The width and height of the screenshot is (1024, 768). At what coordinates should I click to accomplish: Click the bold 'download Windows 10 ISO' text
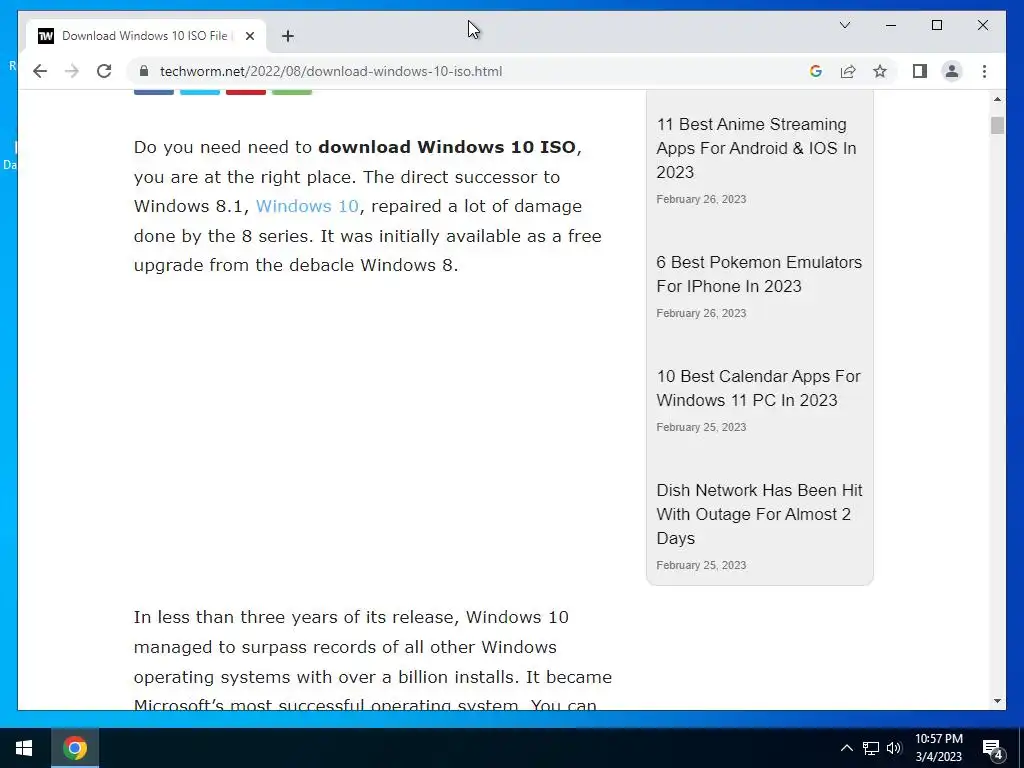[447, 147]
